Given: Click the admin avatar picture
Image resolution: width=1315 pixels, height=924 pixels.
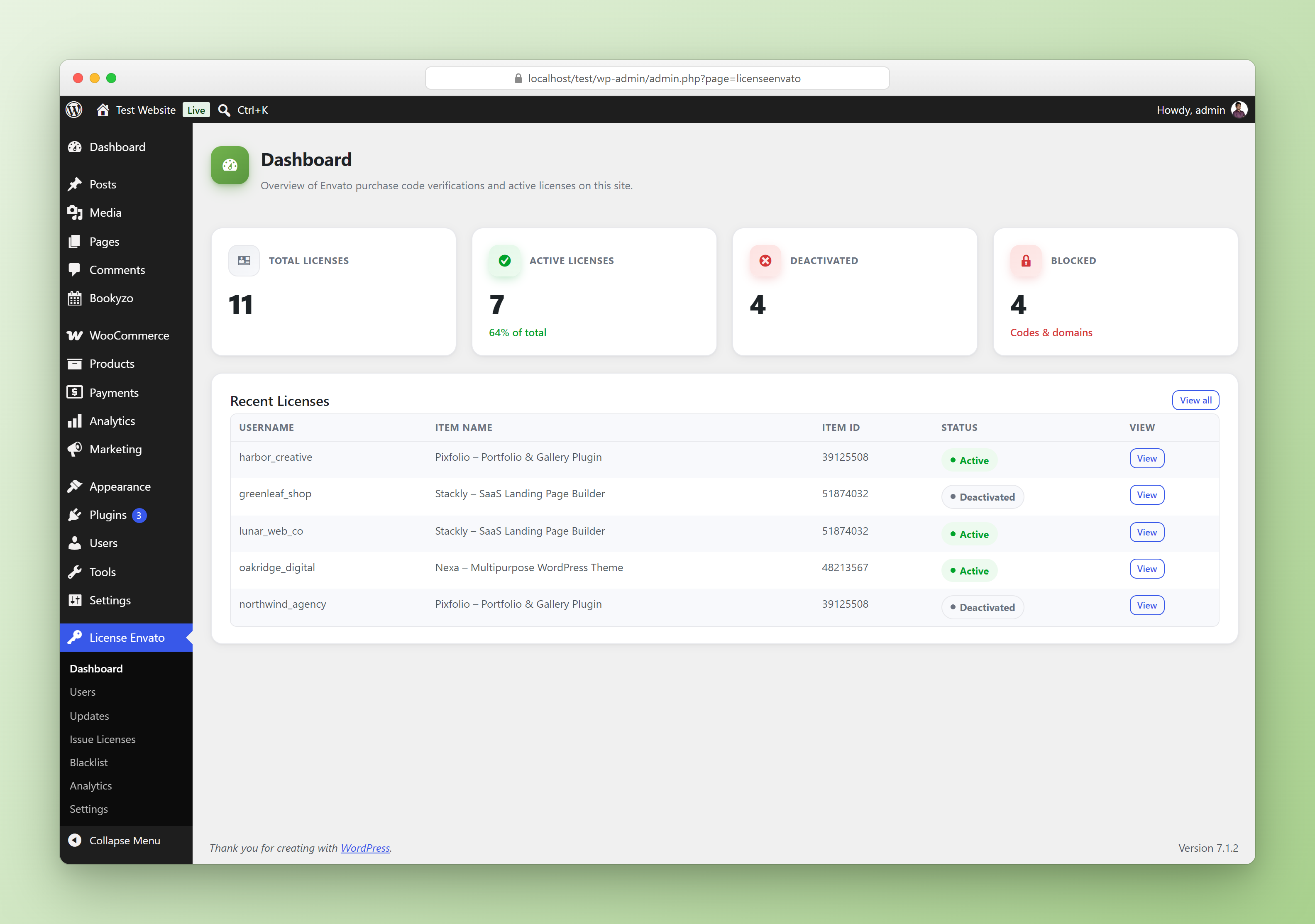Looking at the screenshot, I should 1239,110.
